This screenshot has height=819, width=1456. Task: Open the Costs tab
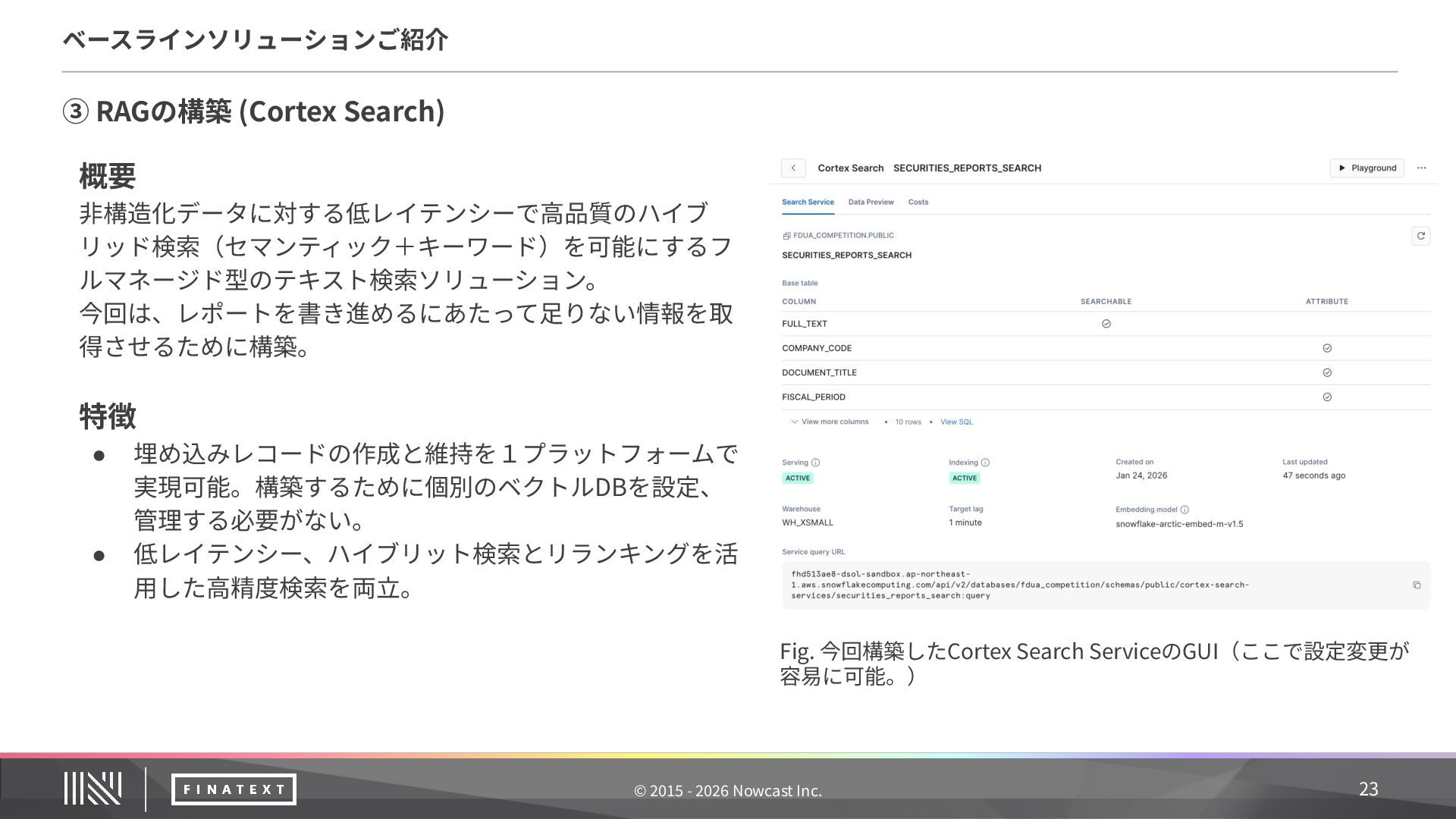pos(918,202)
